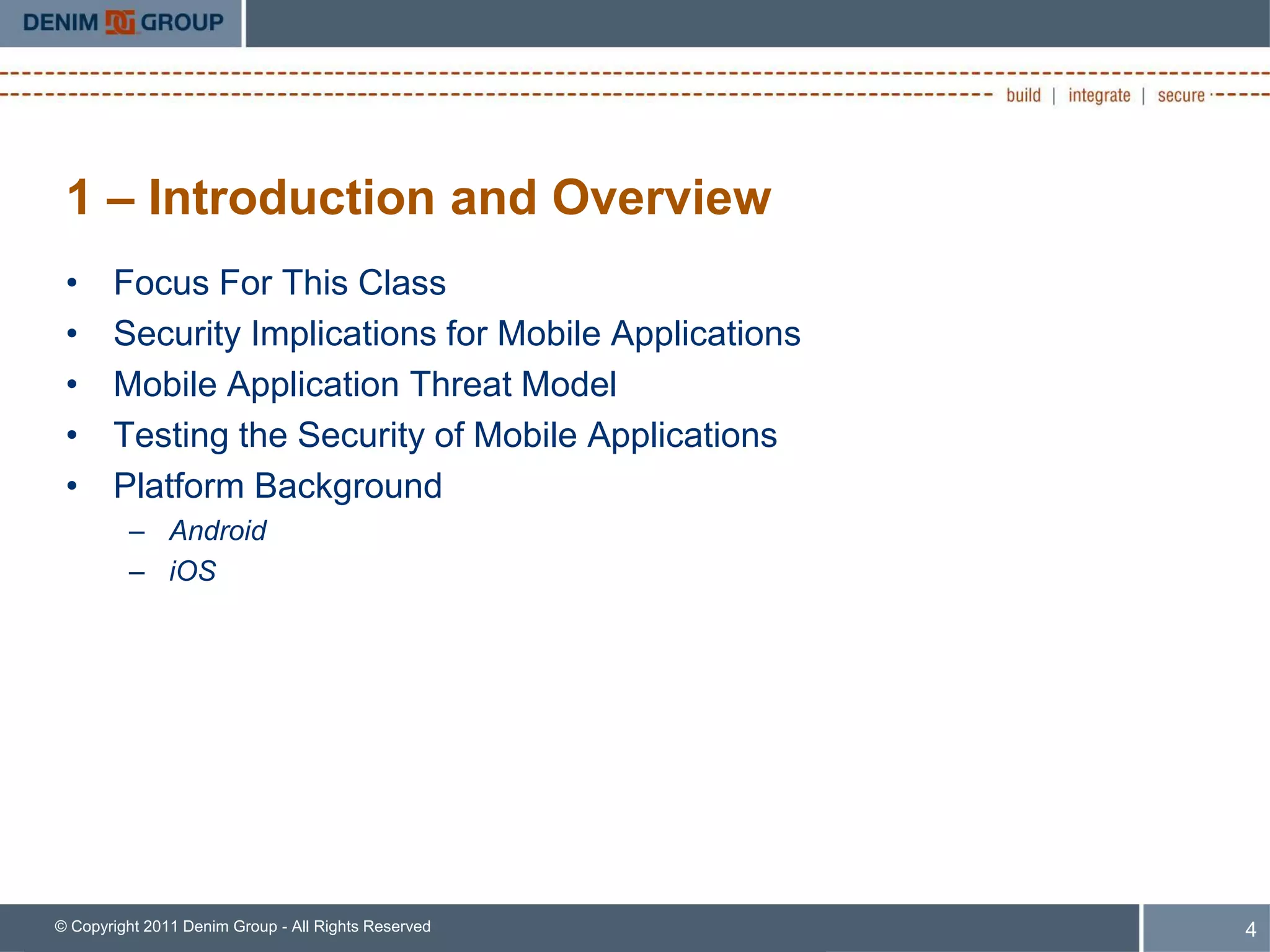Viewport: 1270px width, 952px height.
Task: Click the 'Android' sub-bullet
Action: (218, 531)
